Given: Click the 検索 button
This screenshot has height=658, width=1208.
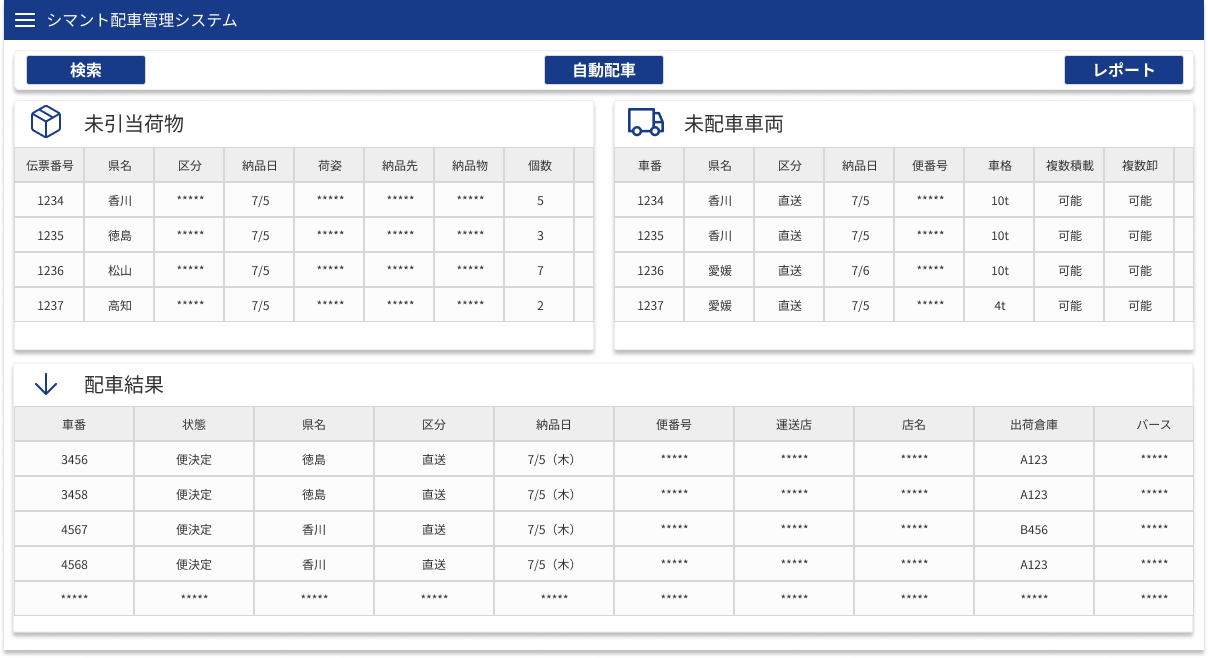Looking at the screenshot, I should [86, 70].
